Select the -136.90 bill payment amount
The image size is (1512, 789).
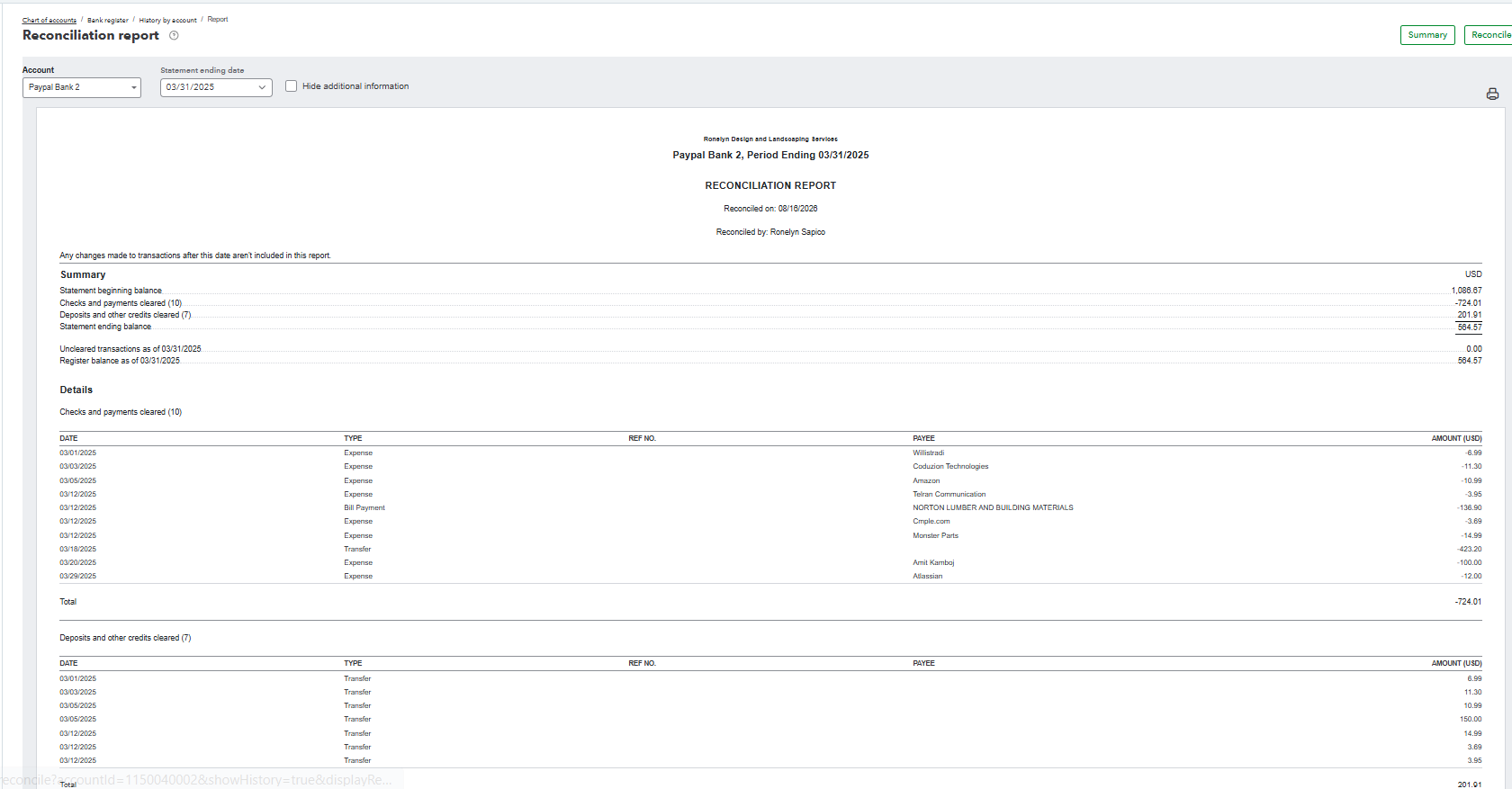coord(1470,507)
